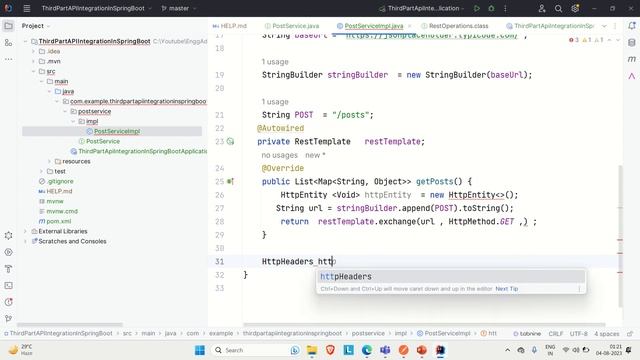
Task: Expand the test folder
Action: [x=42, y=171]
